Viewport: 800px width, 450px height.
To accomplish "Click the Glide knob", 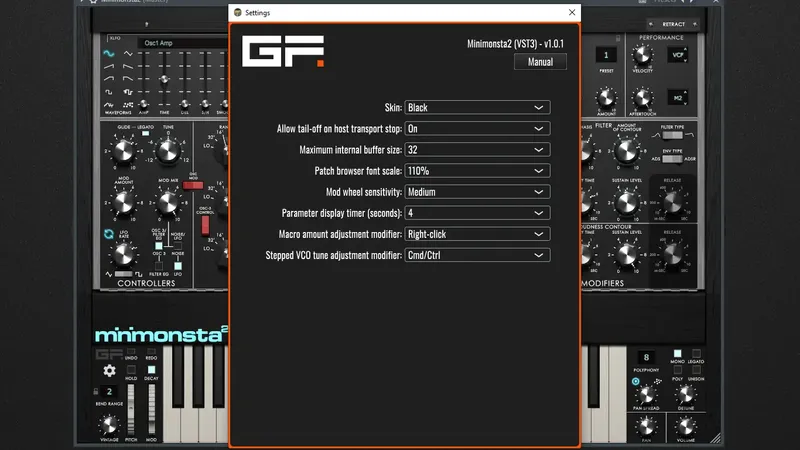I will 123,151.
